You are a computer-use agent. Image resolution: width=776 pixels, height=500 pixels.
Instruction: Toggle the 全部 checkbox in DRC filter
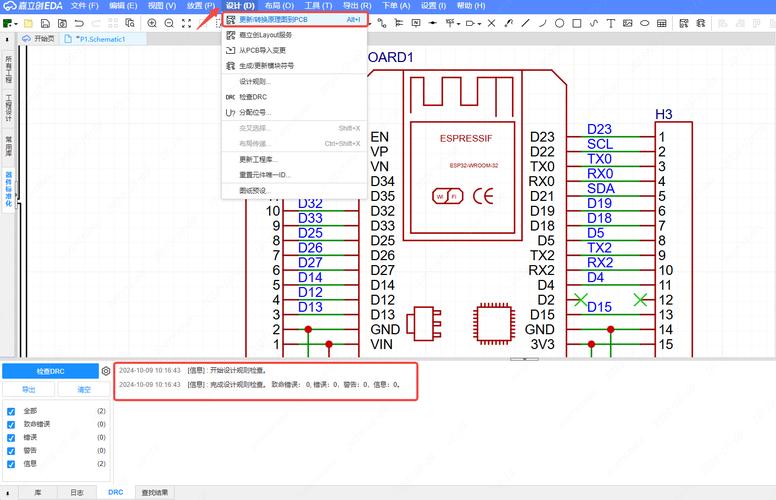tap(11, 411)
